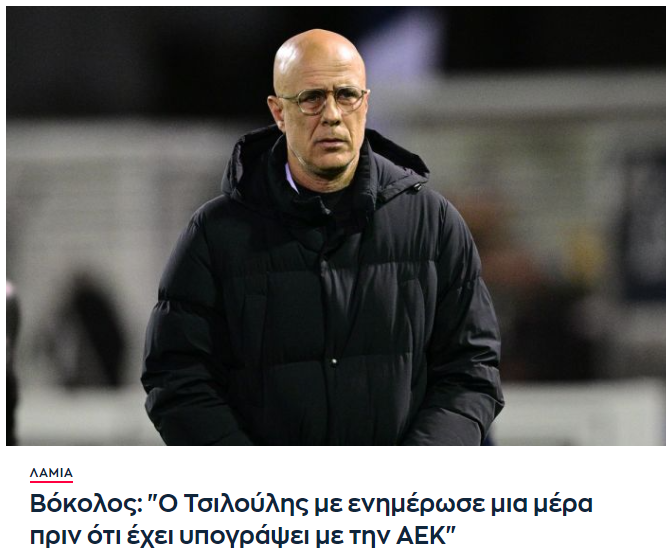Click the word έχει in the headline
This screenshot has width=672, height=560.
point(148,536)
